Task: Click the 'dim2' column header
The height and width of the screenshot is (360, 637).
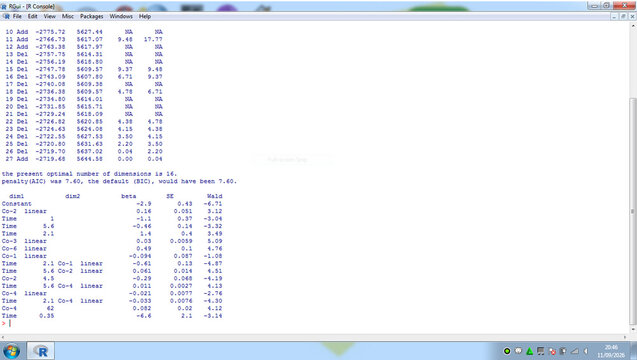Action: coord(73,196)
